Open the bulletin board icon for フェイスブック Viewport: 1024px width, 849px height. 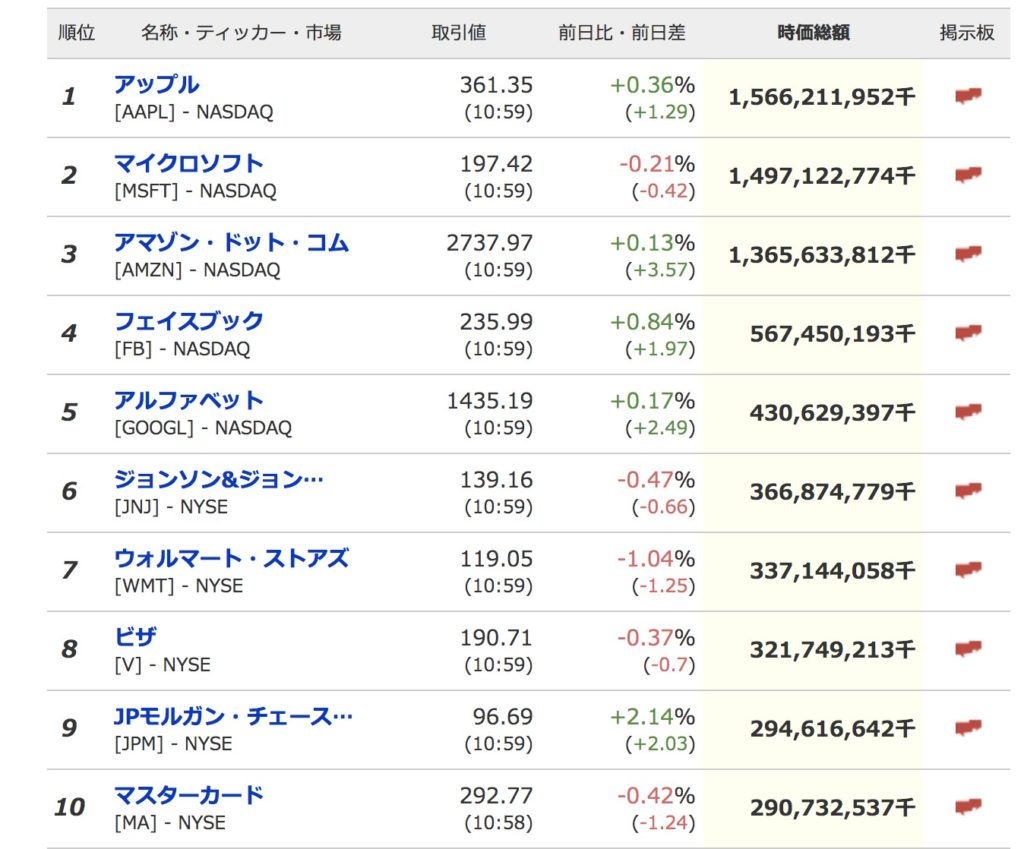tap(968, 333)
